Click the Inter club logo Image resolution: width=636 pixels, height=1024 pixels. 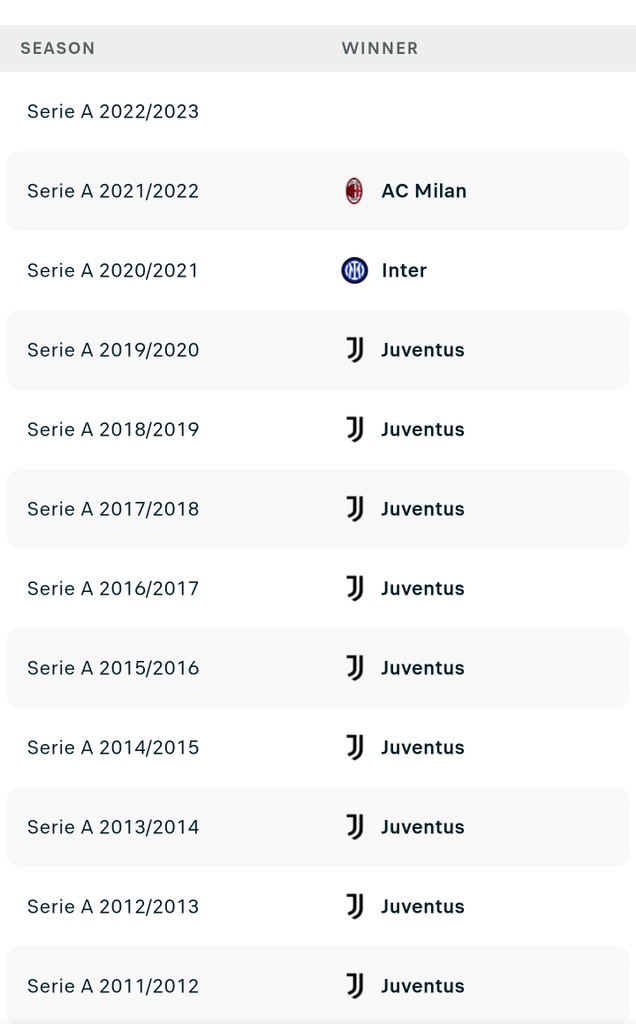point(354,270)
